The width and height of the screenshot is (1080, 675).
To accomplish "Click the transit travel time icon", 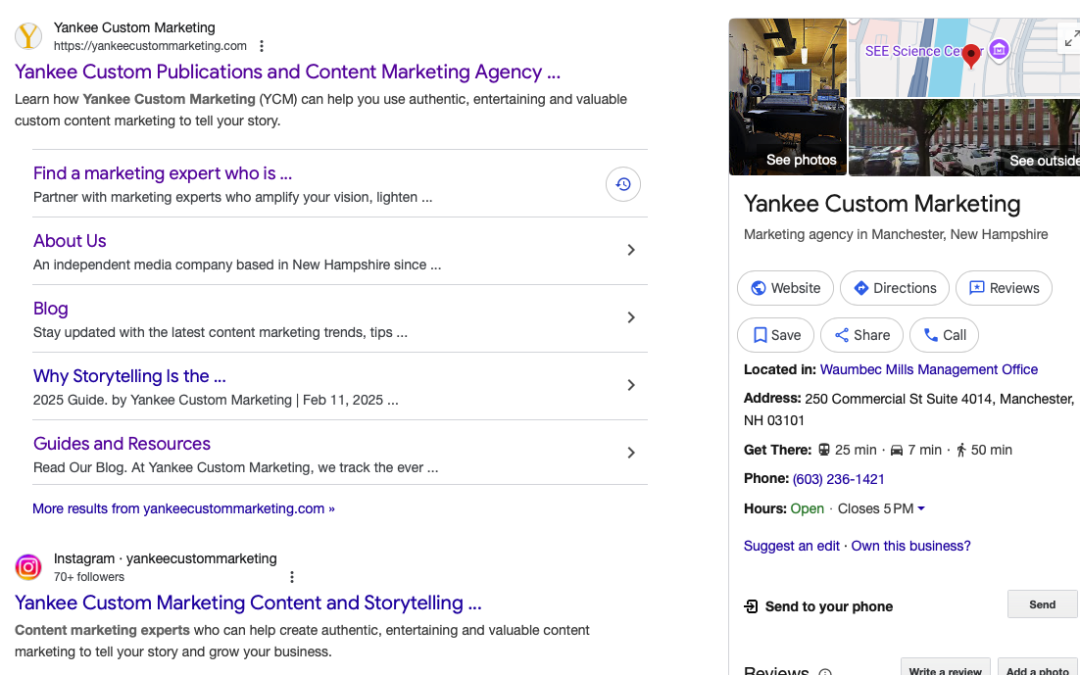I will coord(824,450).
